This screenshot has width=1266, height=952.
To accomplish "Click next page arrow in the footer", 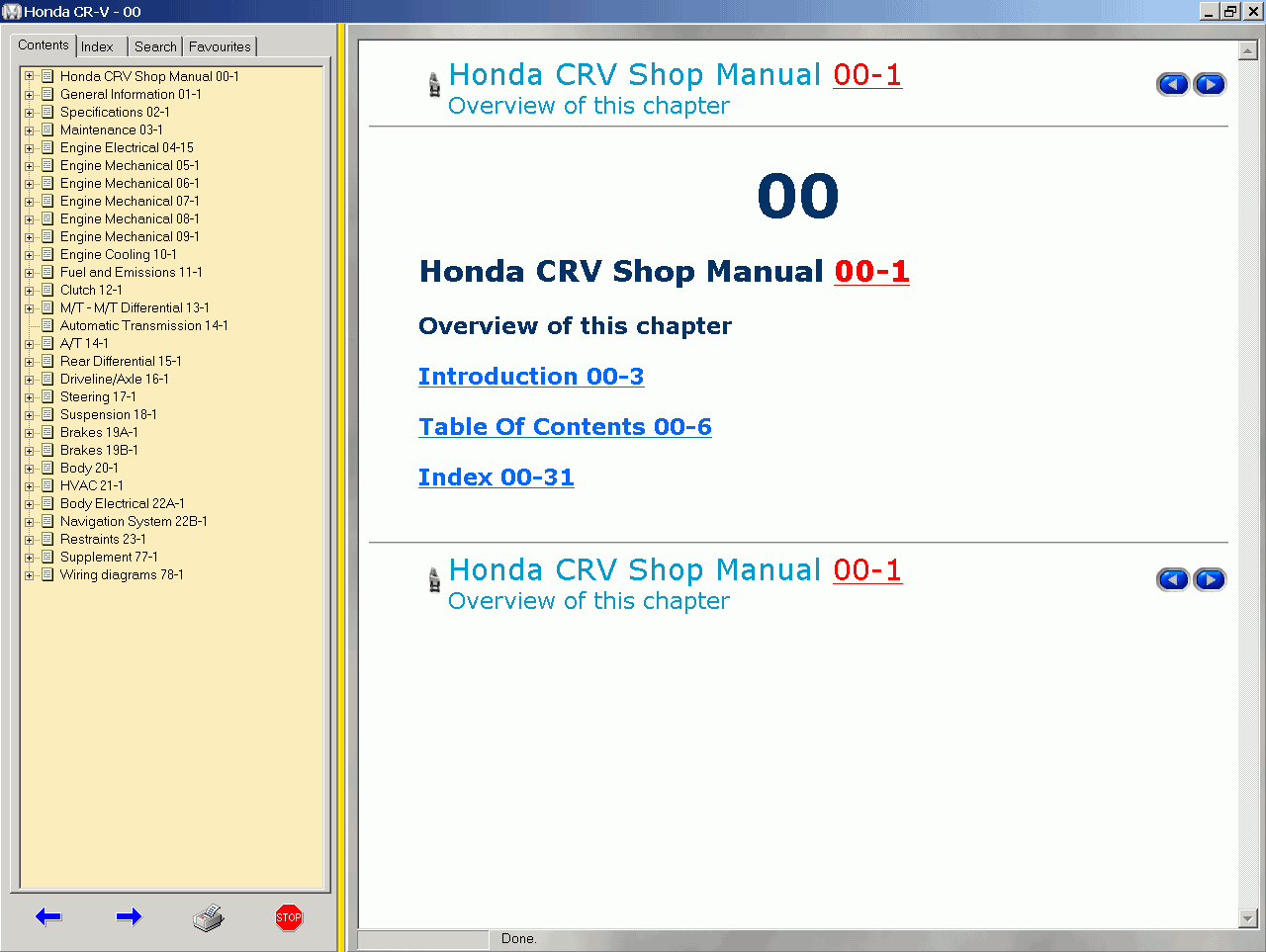I will pos(1210,579).
